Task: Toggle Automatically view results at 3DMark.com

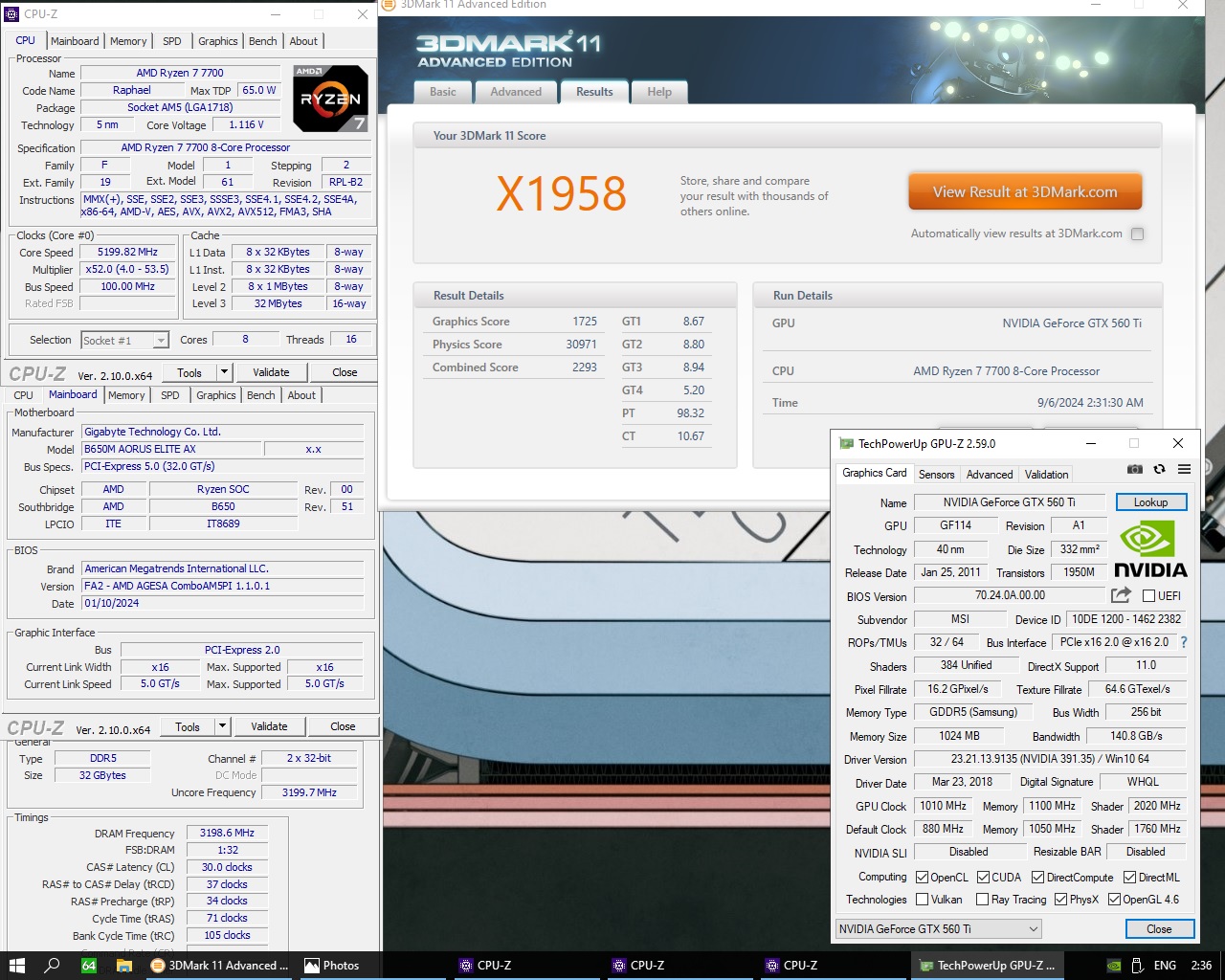Action: [x=1137, y=234]
